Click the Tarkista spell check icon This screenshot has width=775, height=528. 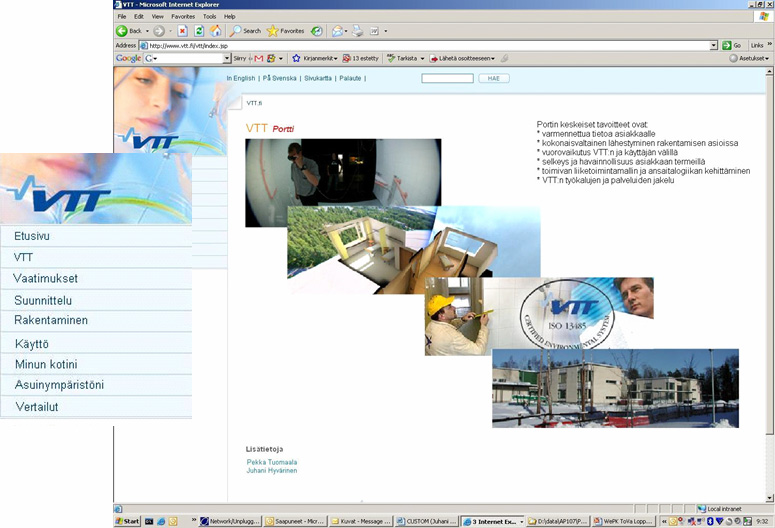click(x=391, y=58)
